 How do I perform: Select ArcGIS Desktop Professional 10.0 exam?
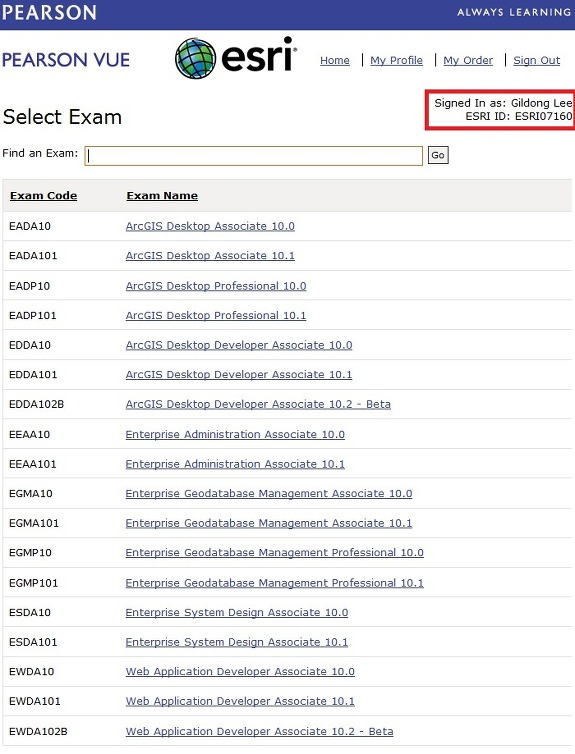(x=216, y=286)
